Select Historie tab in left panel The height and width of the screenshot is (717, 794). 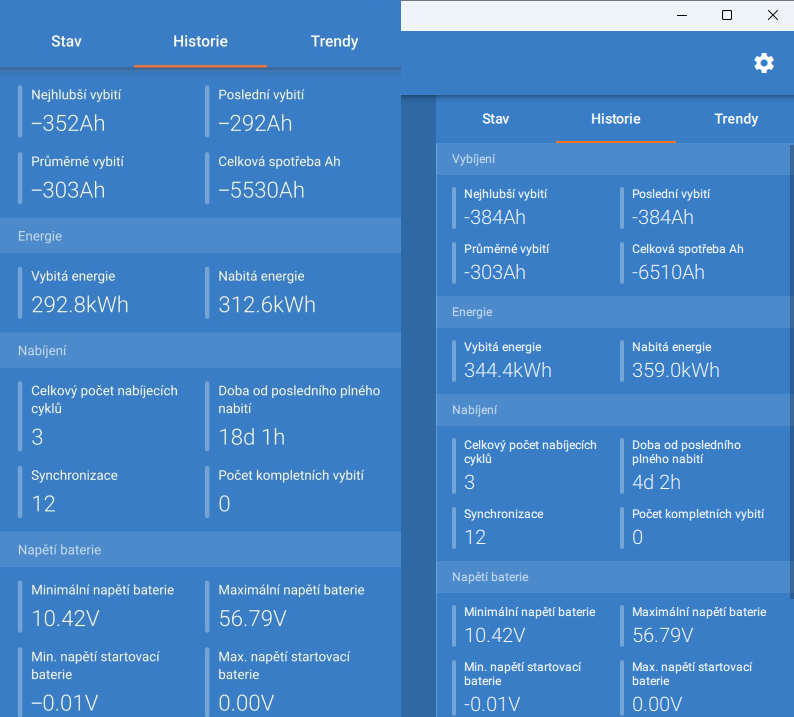pyautogui.click(x=200, y=42)
